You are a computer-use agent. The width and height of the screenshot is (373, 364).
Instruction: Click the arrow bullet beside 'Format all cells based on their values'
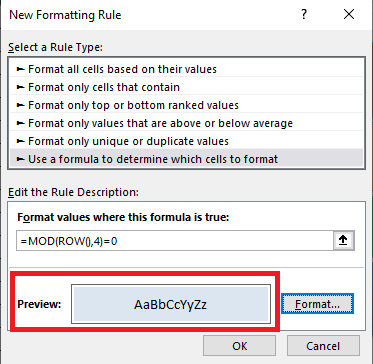21,69
